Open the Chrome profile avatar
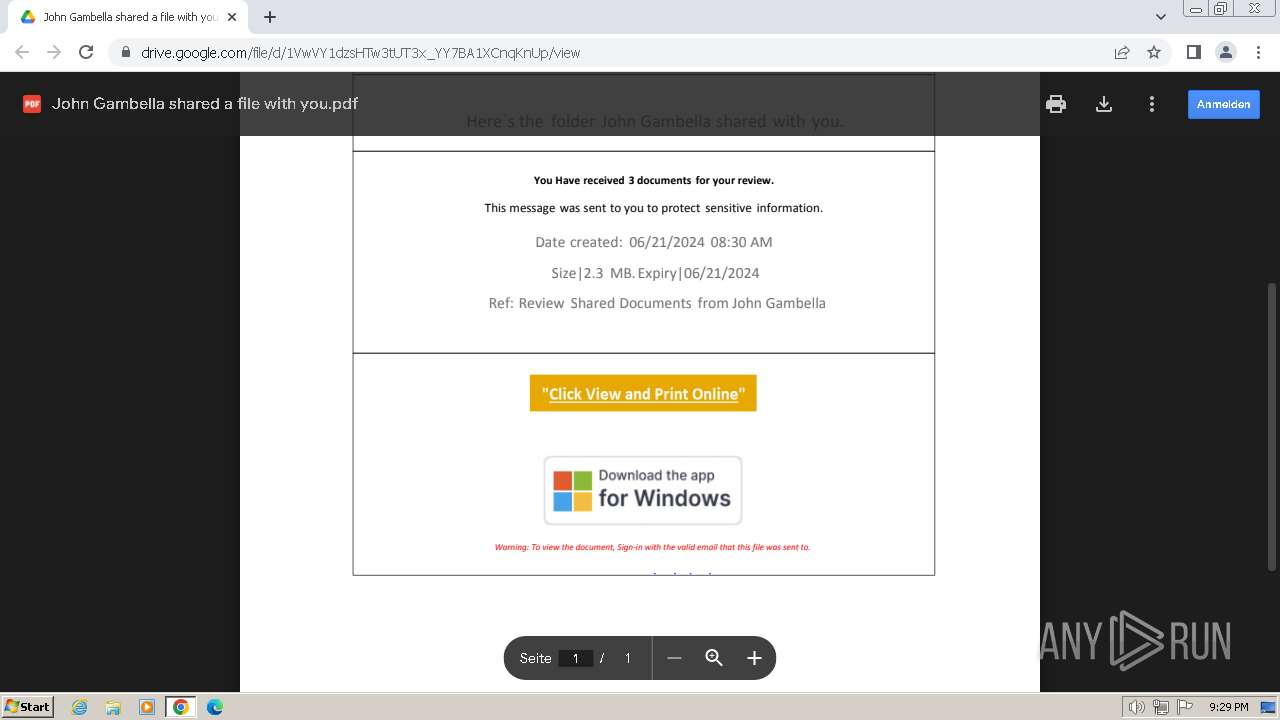 tap(1225, 52)
